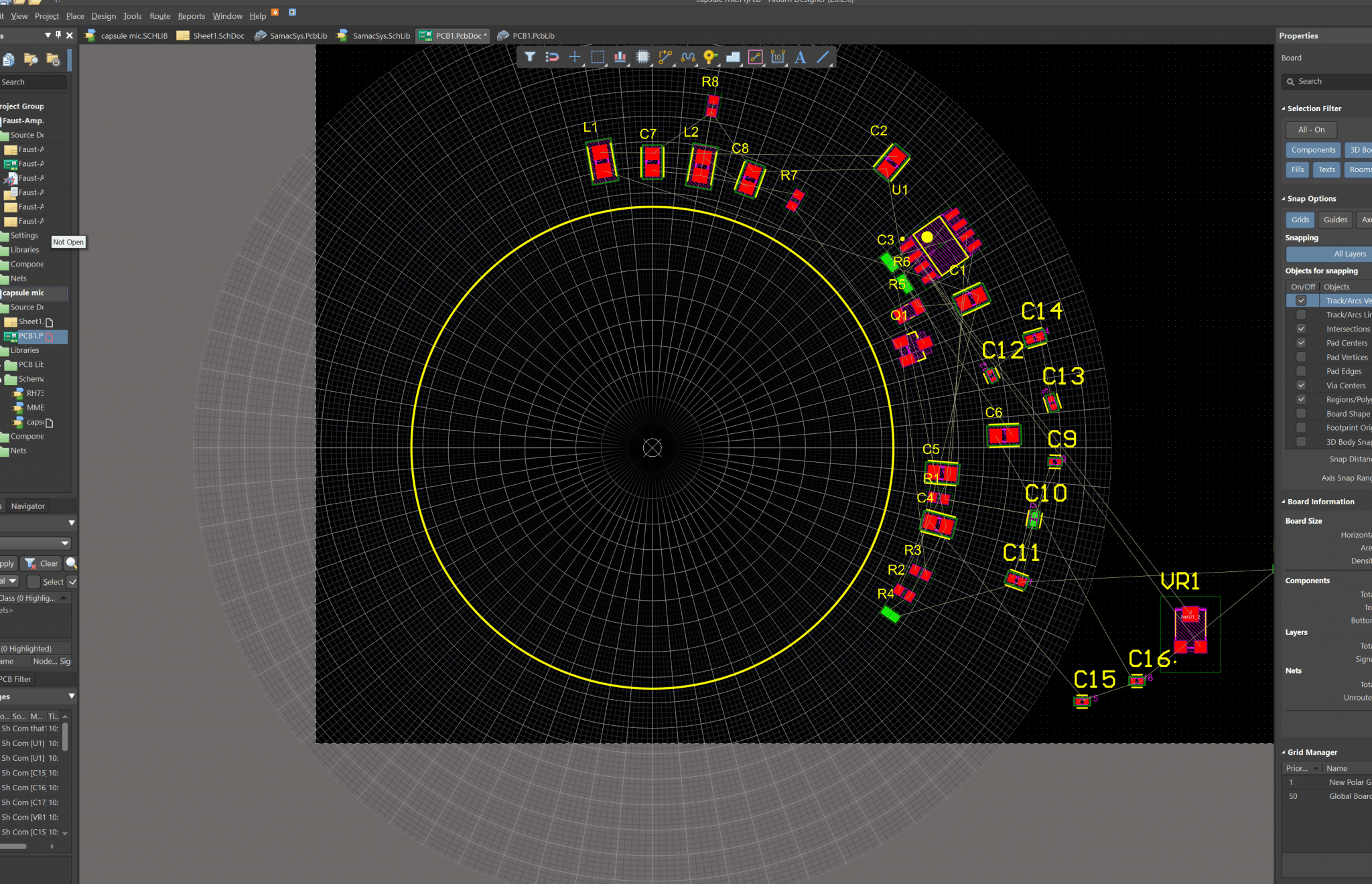Open the Route menu
The width and height of the screenshot is (1372, 884).
pos(159,16)
